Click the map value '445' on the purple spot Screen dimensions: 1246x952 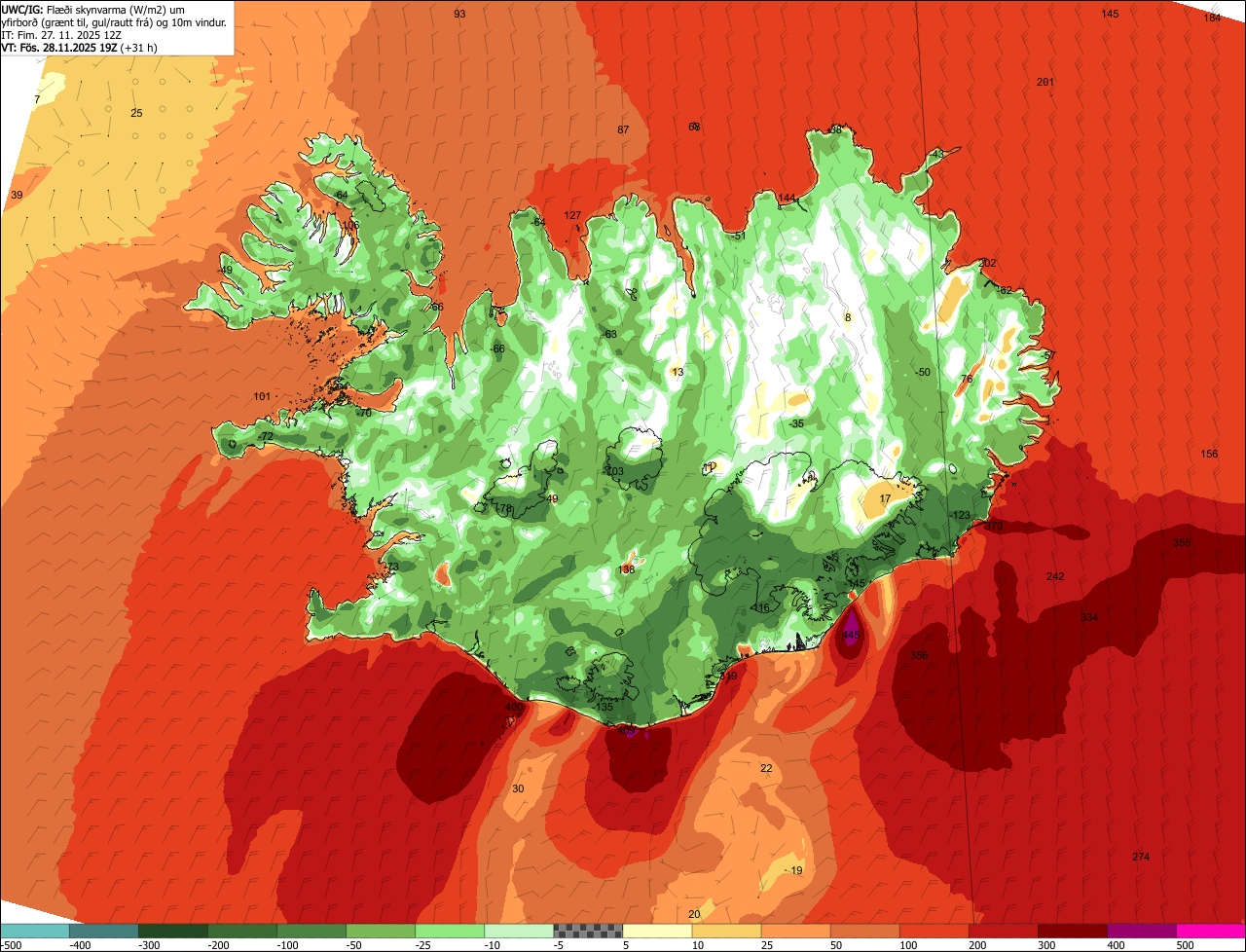click(852, 635)
